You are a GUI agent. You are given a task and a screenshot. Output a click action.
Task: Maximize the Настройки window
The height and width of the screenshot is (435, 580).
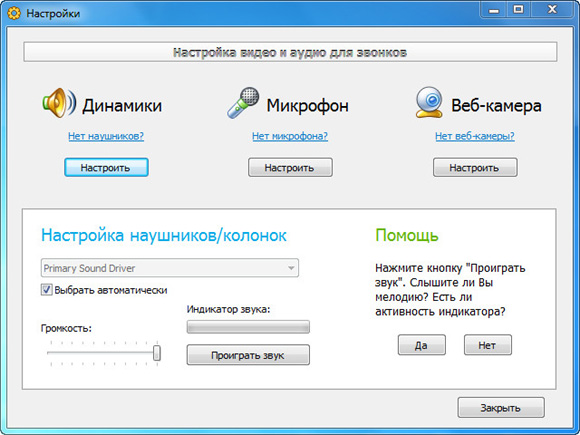[x=519, y=9]
